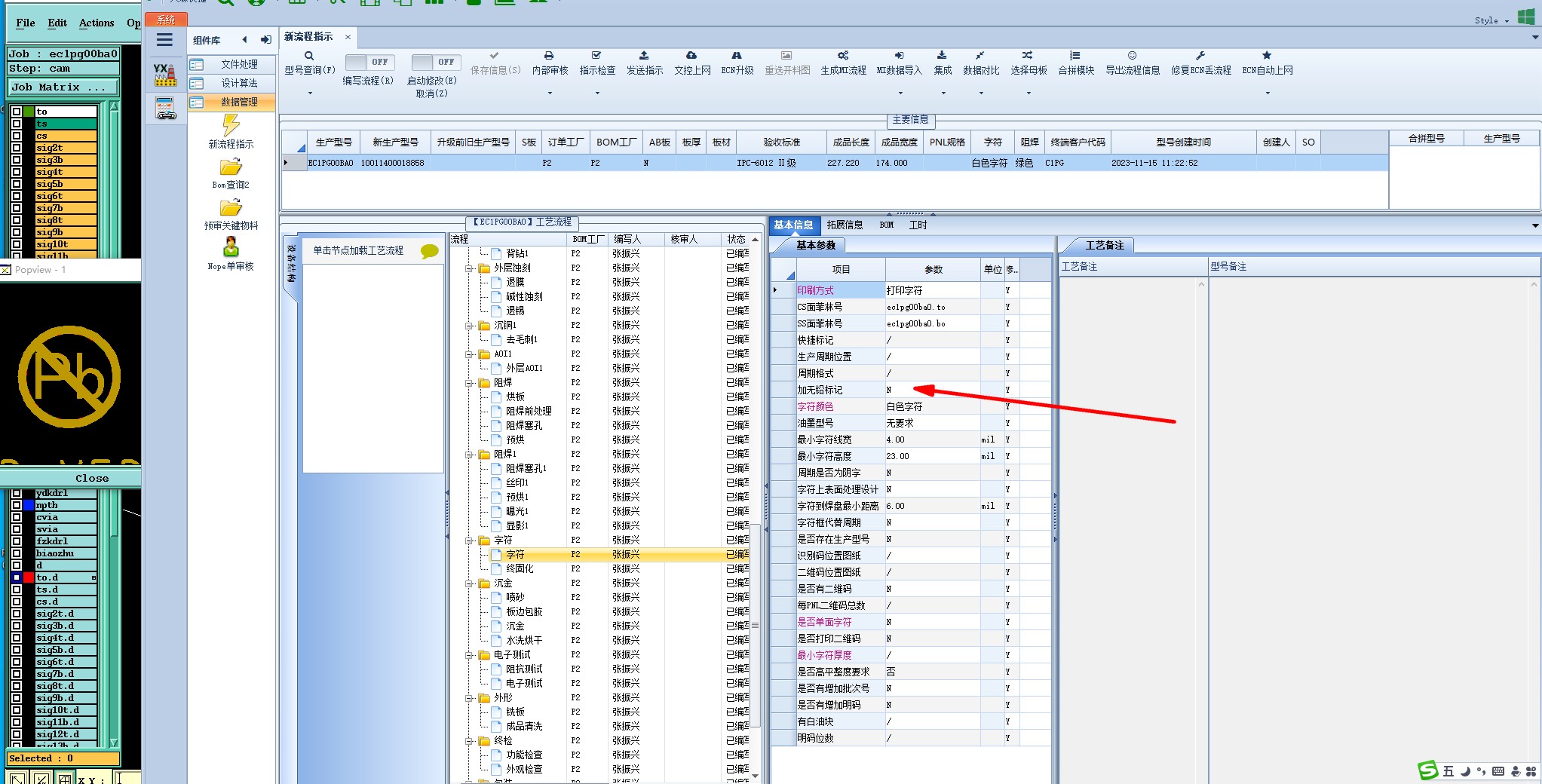
Task: Open the Nope单审核 user icon
Action: (231, 247)
